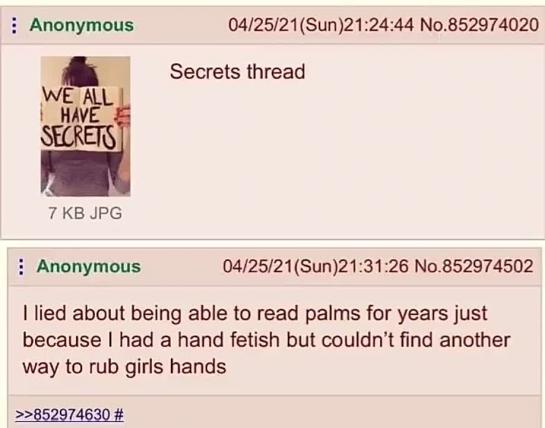Open post menu dots for post 852974502
Image resolution: width=545 pixels, height=428 pixels.
[22, 267]
